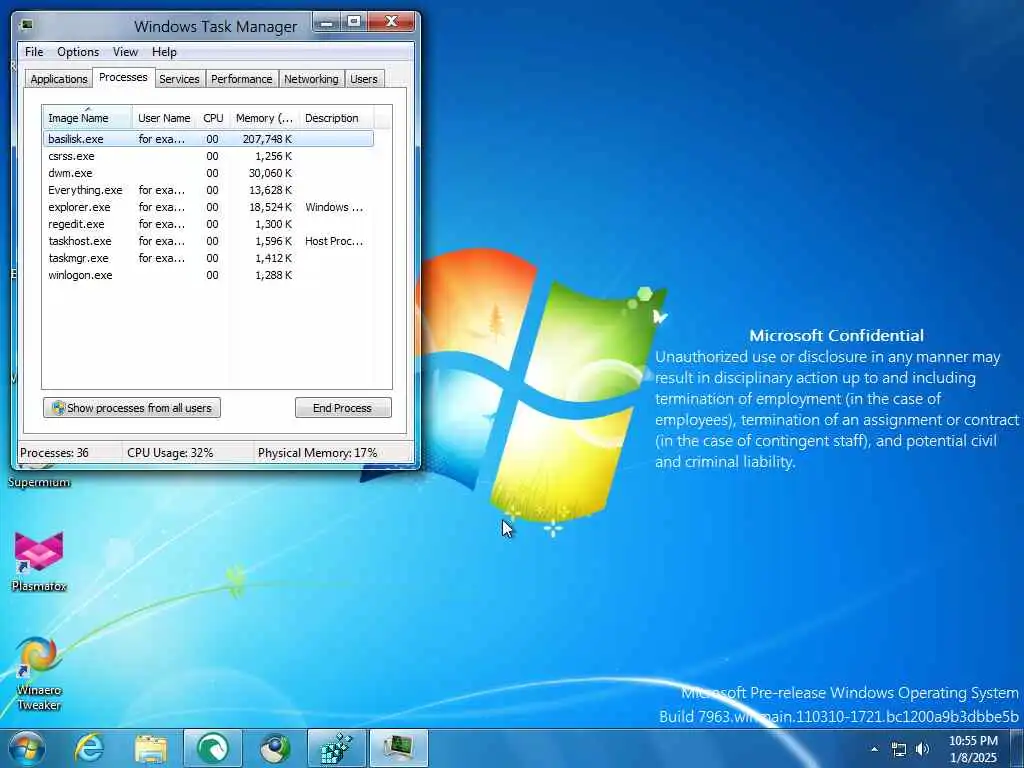1024x768 pixels.
Task: Switch to the Processes tab
Action: [123, 77]
